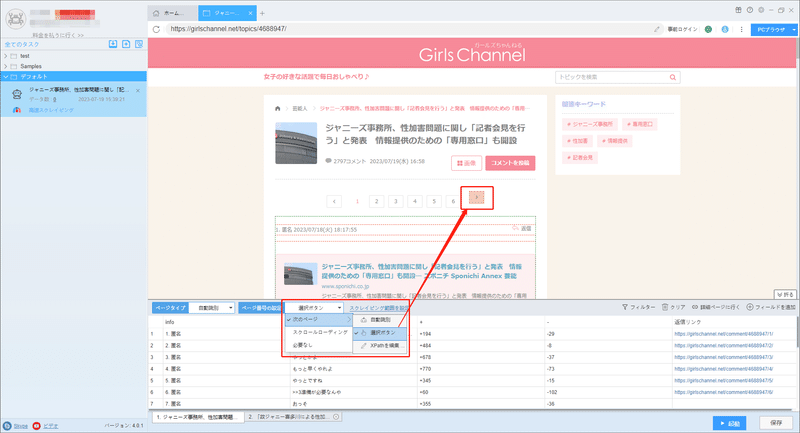Click the 記者会見 keyword tag
Image resolution: width=800 pixels, height=433 pixels.
coord(580,158)
